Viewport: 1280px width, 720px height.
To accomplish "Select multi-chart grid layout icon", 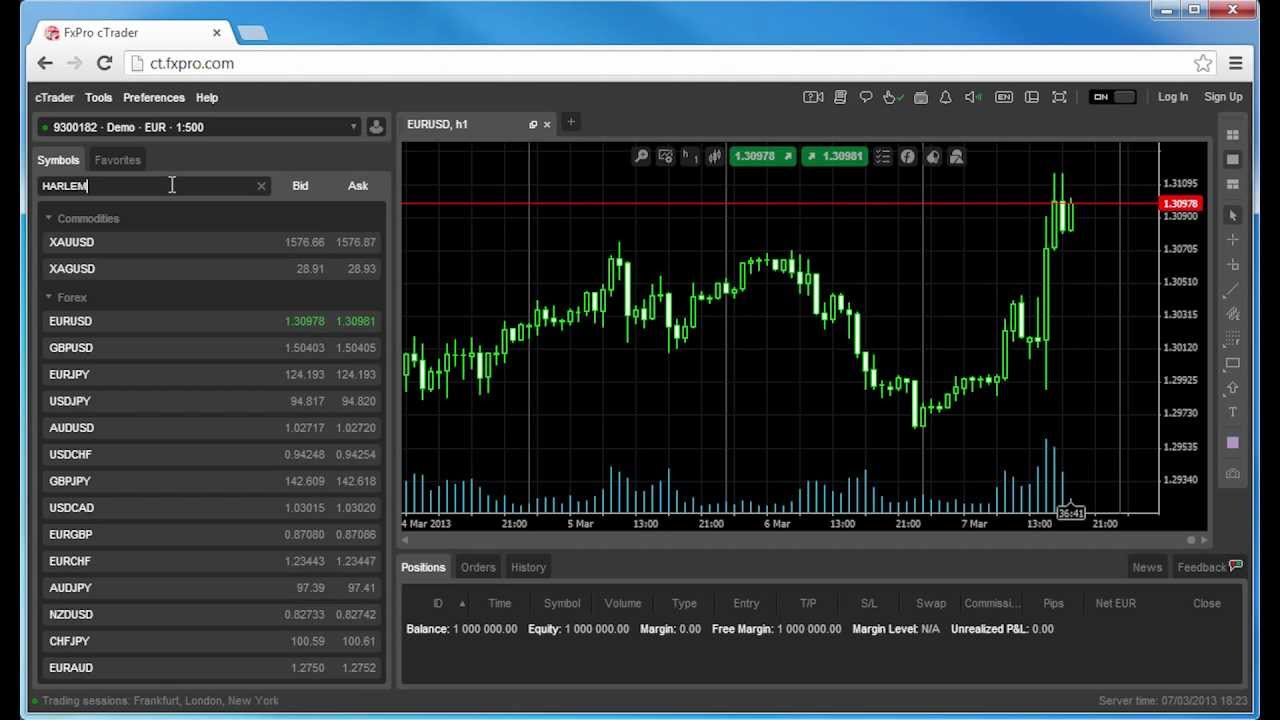I will (1232, 135).
